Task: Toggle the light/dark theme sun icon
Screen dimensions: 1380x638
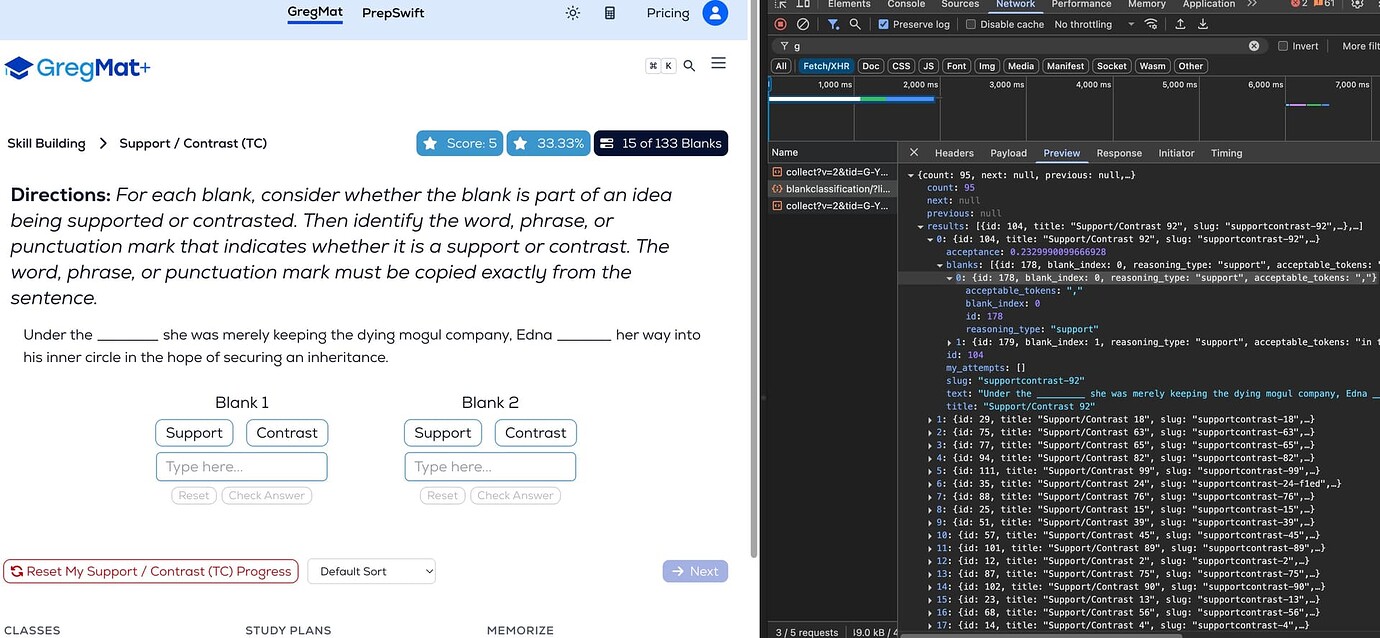Action: click(x=572, y=13)
